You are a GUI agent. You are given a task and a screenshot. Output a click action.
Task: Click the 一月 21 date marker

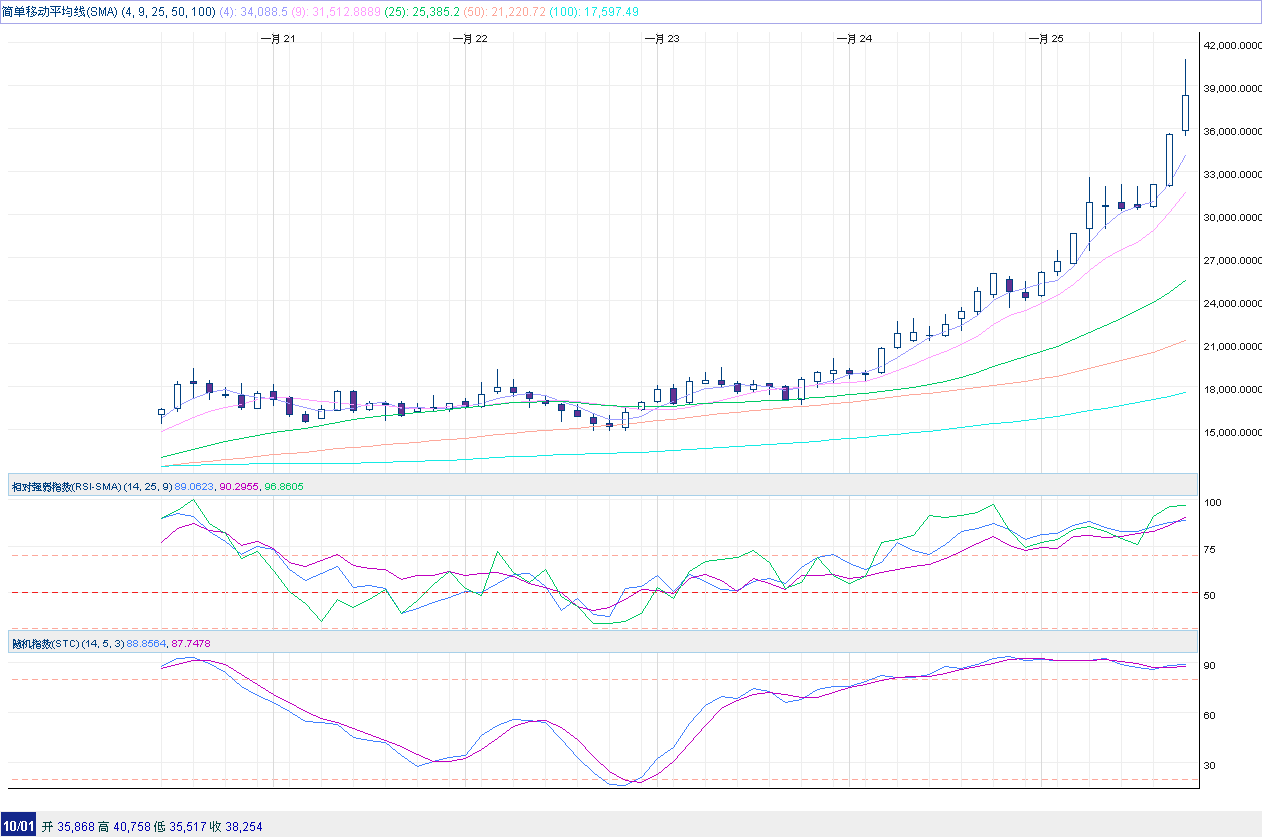(277, 39)
